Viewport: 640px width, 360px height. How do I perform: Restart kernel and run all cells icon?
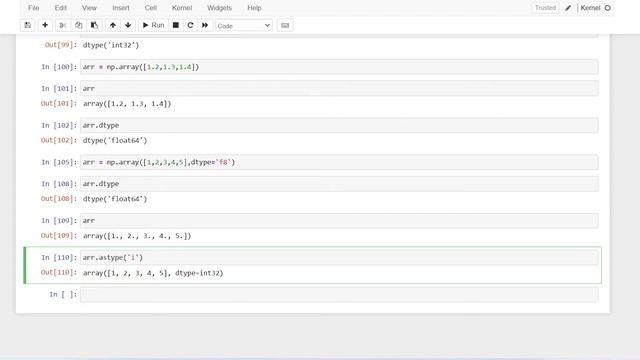205,25
